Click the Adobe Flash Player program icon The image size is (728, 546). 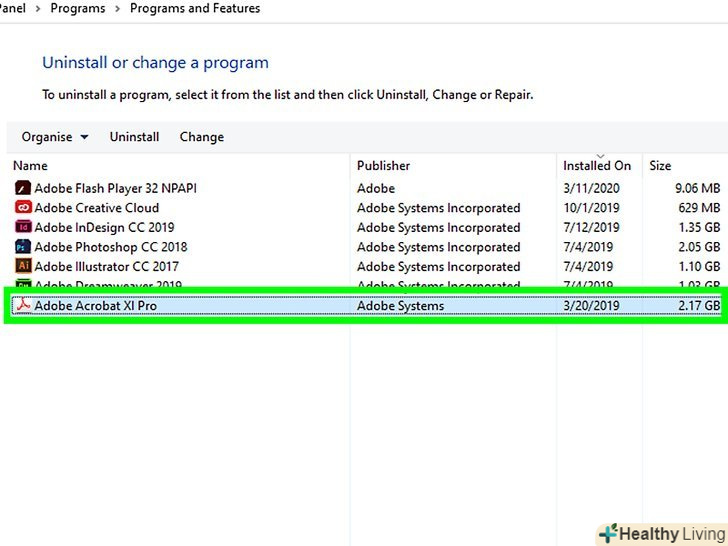(23, 188)
